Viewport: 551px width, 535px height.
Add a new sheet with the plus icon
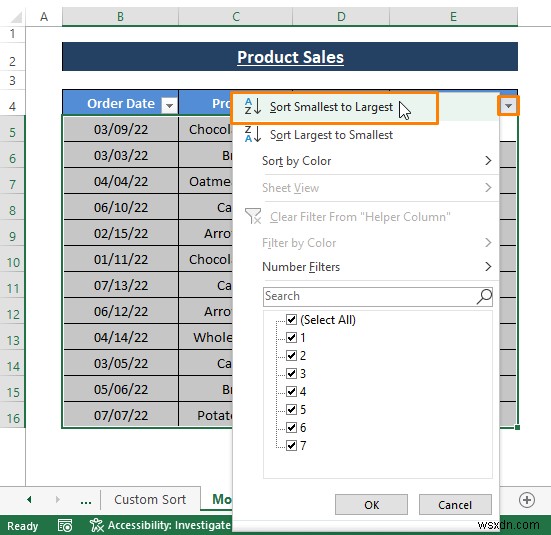(x=527, y=499)
